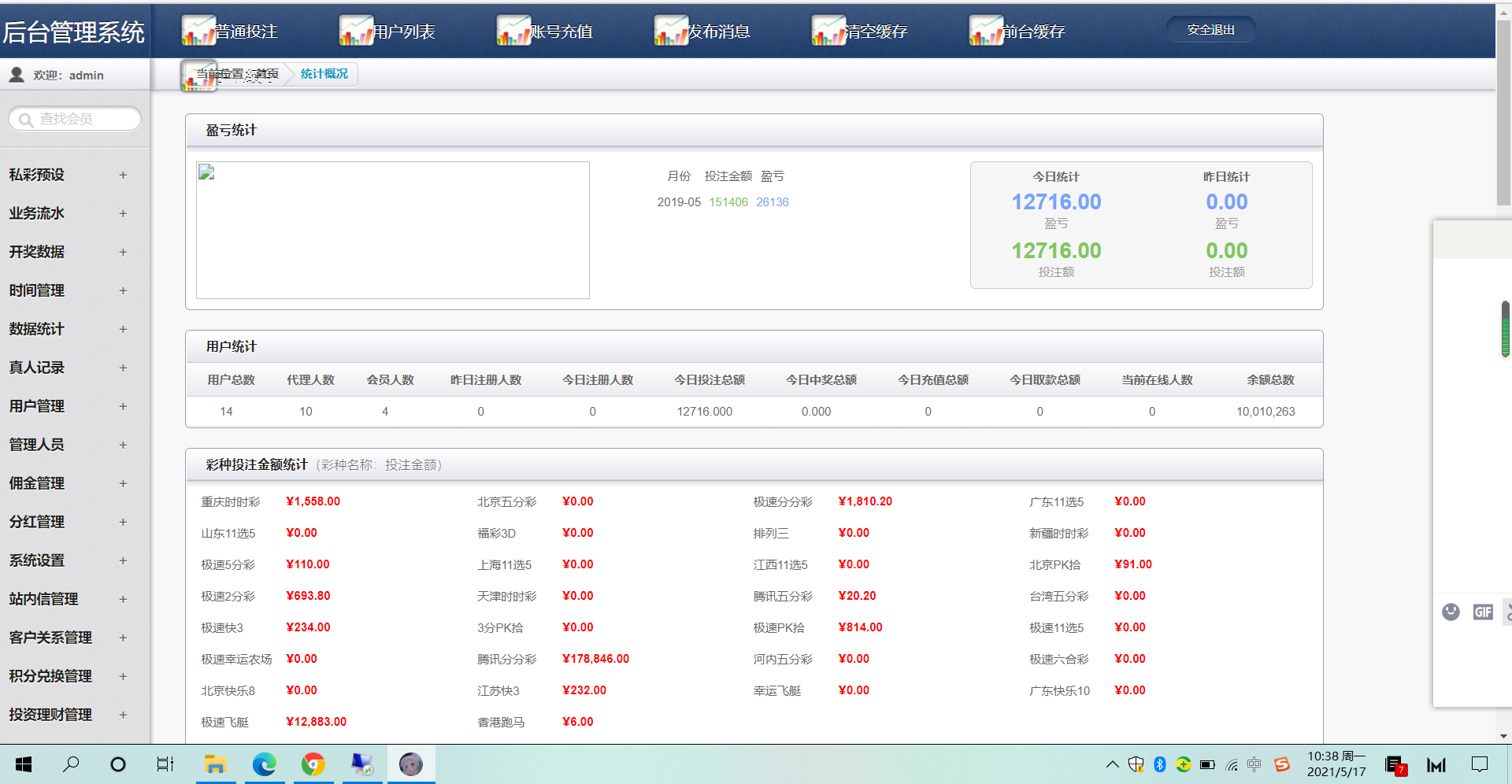Expand the 数据统计 menu with plus sign
Image resolution: width=1512 pixels, height=784 pixels.
point(123,329)
